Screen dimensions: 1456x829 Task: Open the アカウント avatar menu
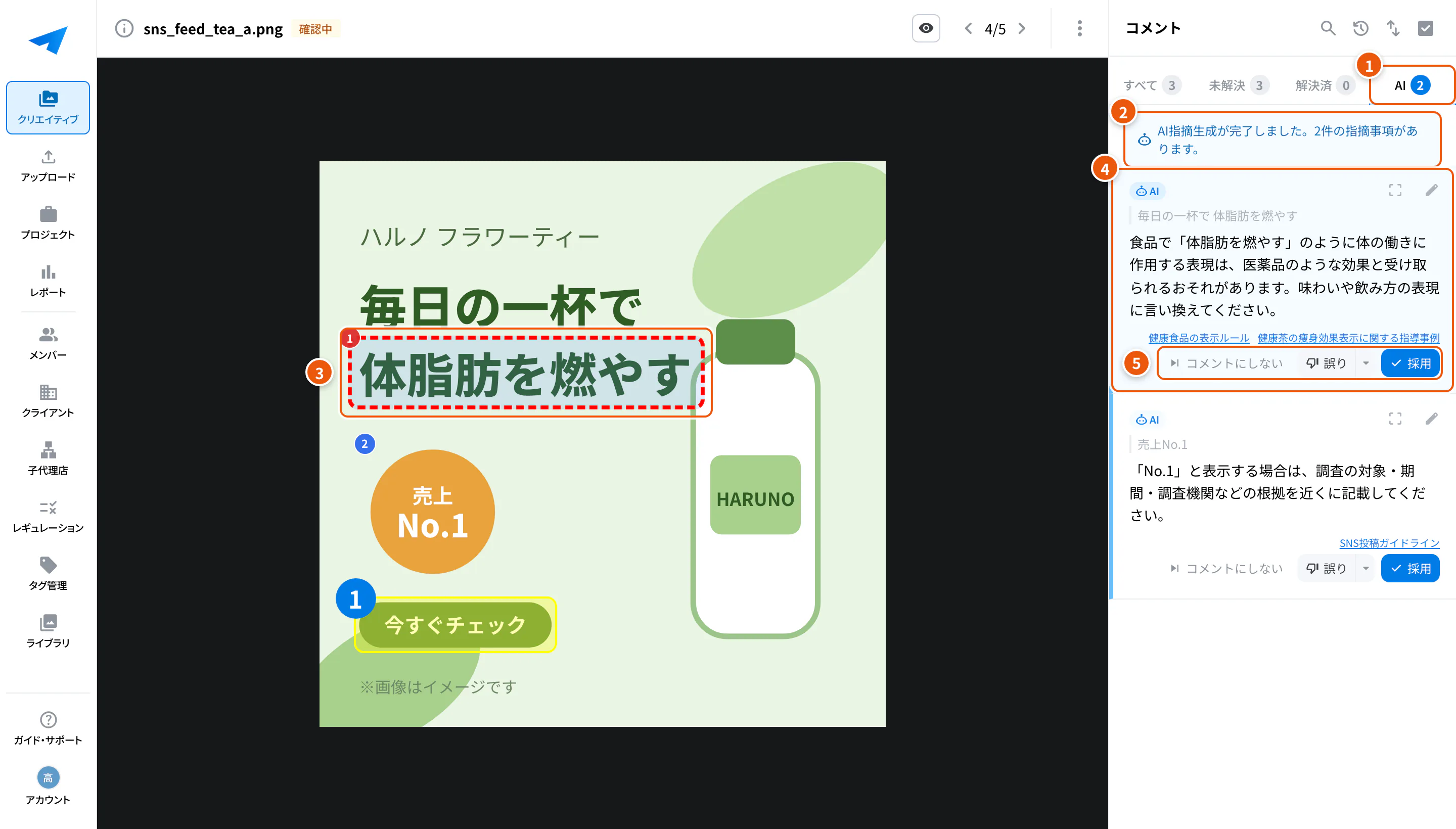pyautogui.click(x=48, y=786)
